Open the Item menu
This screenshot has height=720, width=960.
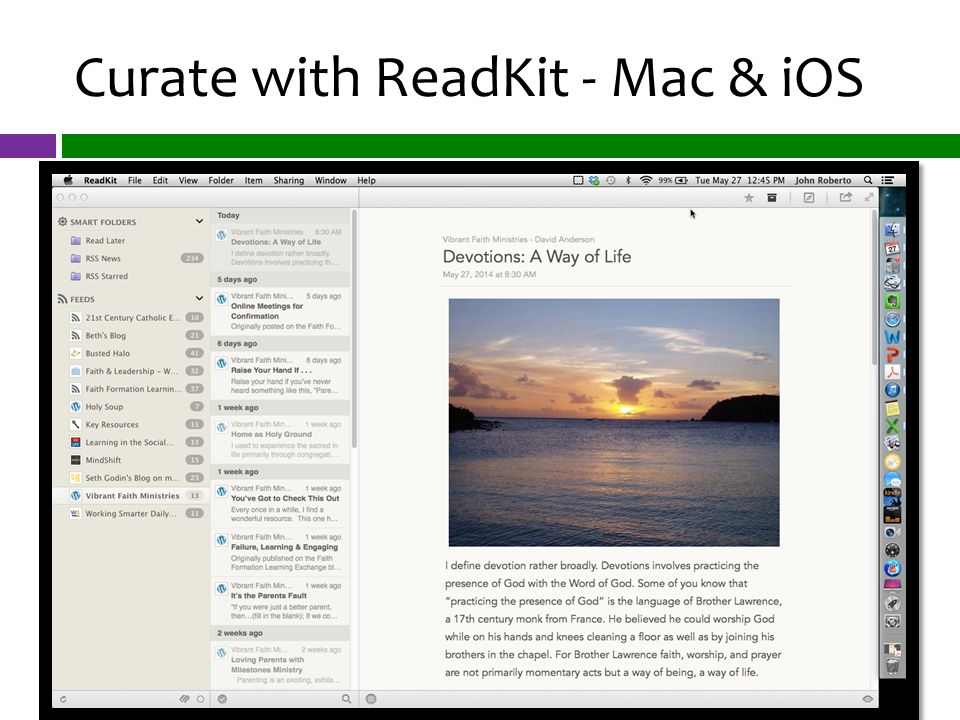point(253,180)
